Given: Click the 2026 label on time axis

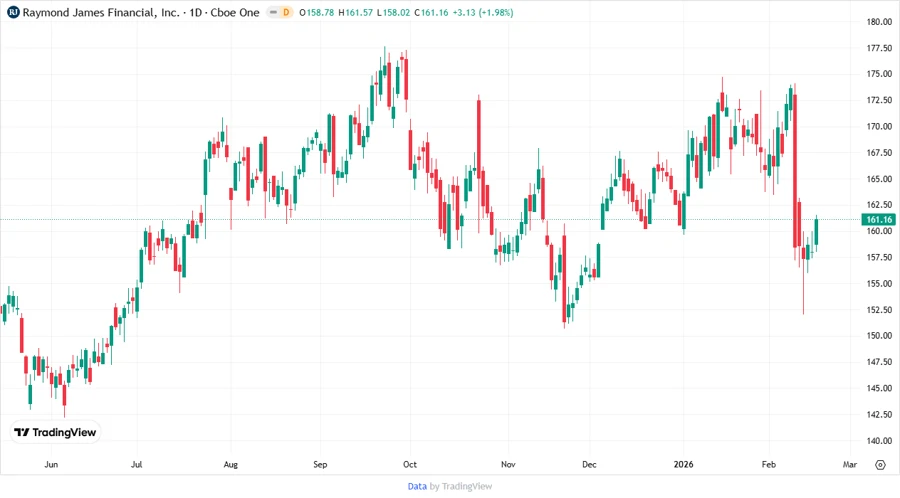Looking at the screenshot, I should [684, 464].
